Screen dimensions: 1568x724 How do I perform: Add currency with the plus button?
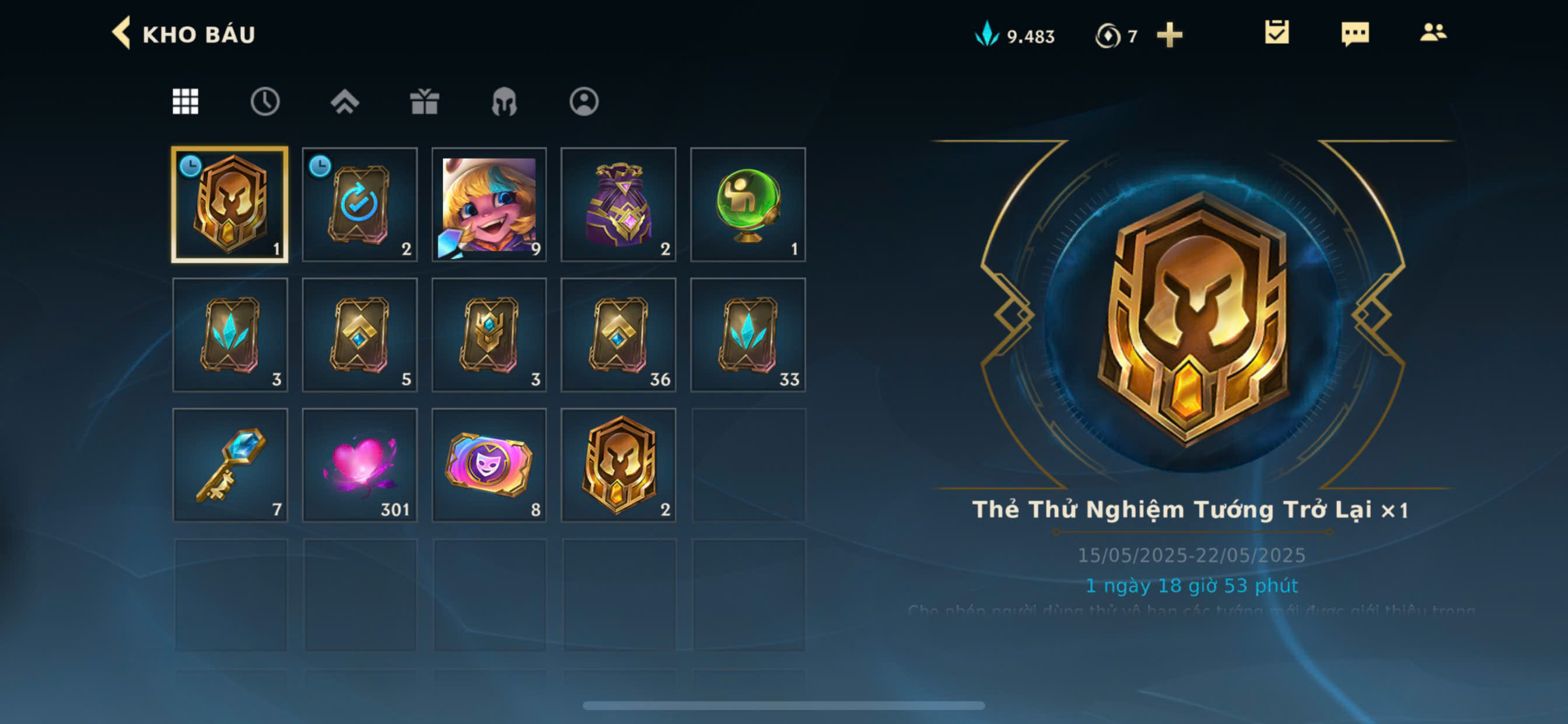coord(1170,34)
